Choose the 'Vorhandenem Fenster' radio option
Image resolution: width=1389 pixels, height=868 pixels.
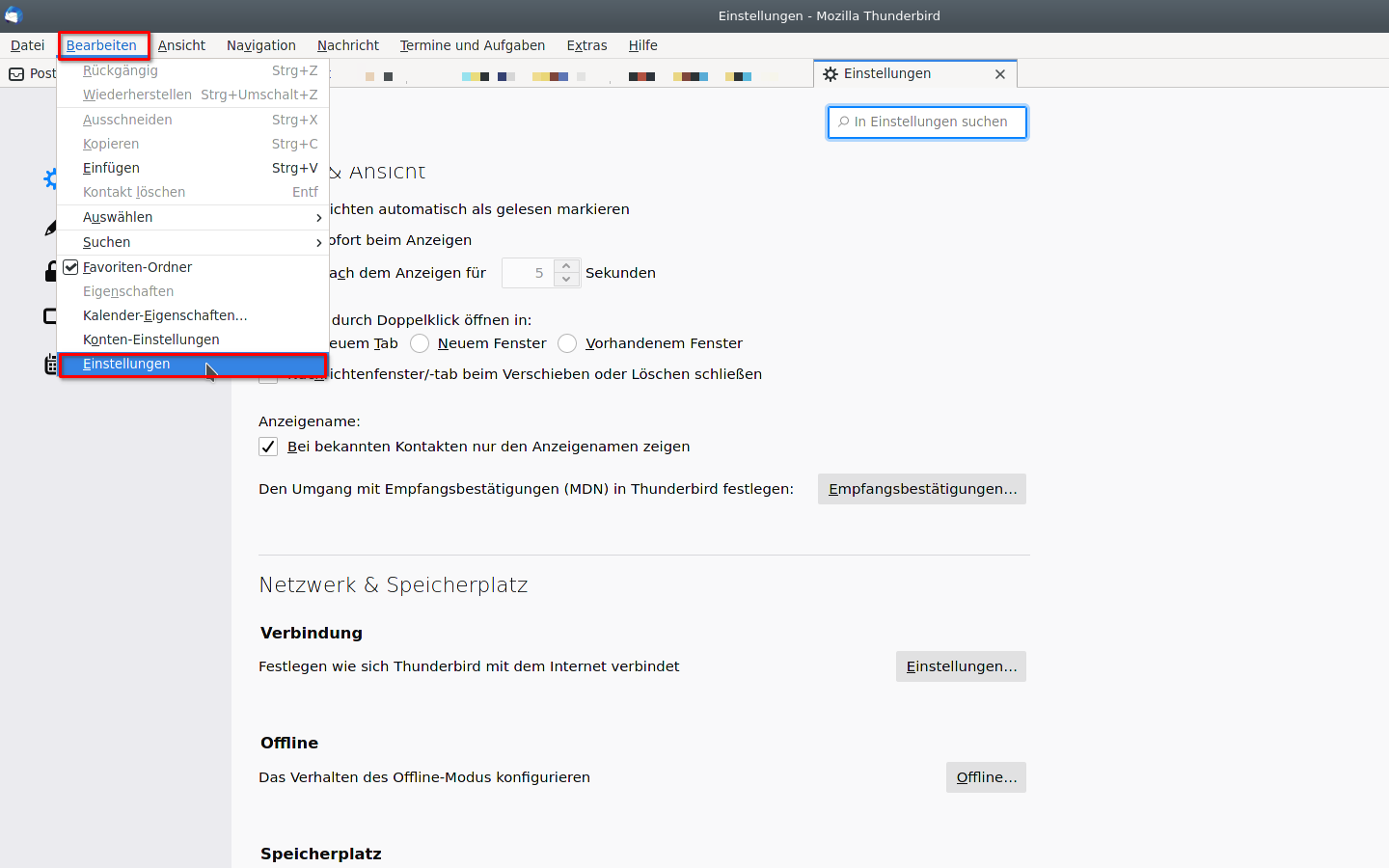tap(567, 343)
